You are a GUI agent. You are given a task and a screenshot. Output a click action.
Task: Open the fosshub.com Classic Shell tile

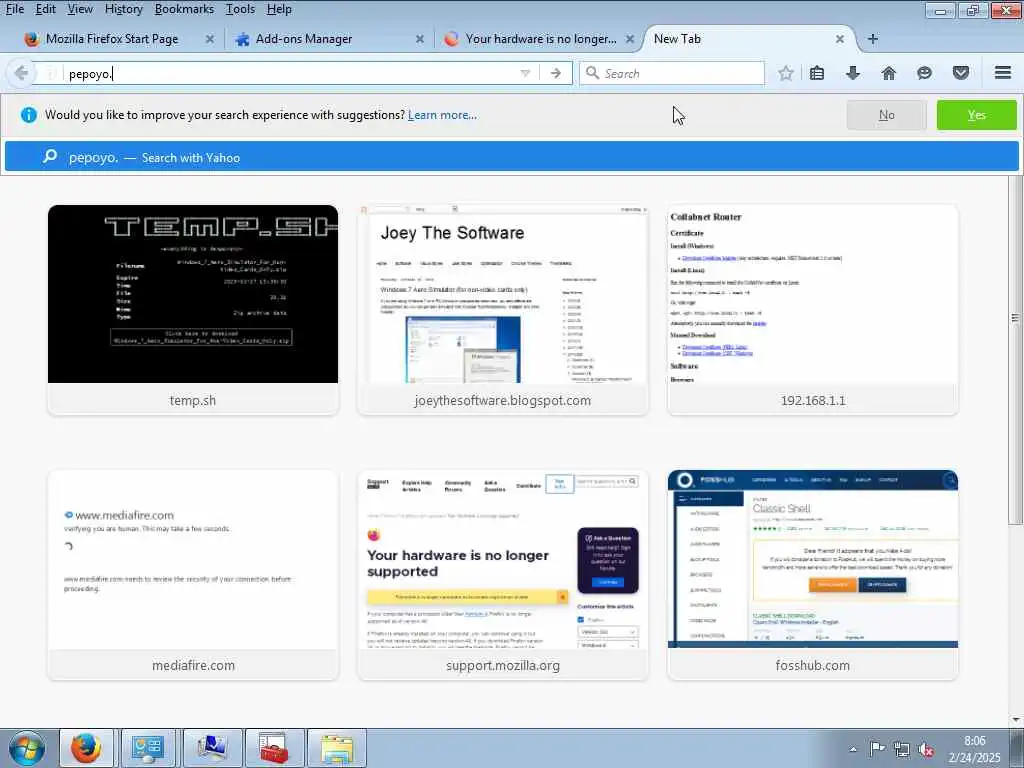click(x=812, y=575)
